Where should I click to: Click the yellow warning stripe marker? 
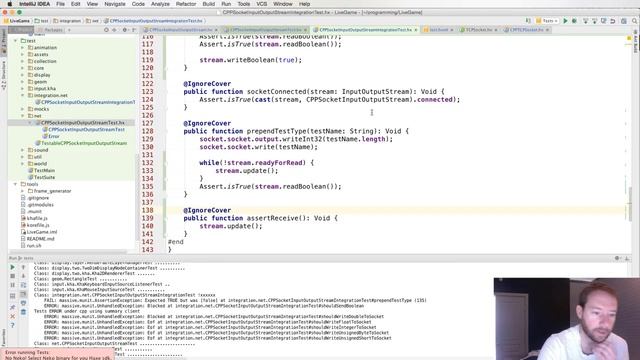point(629,38)
